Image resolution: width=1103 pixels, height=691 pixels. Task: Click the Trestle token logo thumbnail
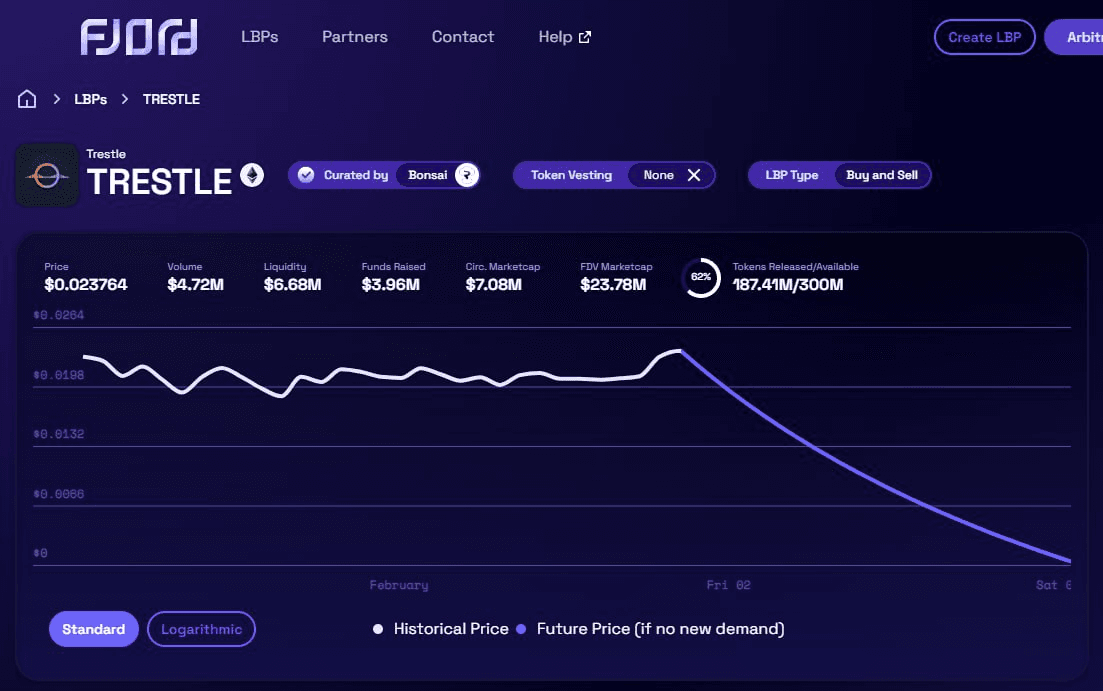coord(47,175)
